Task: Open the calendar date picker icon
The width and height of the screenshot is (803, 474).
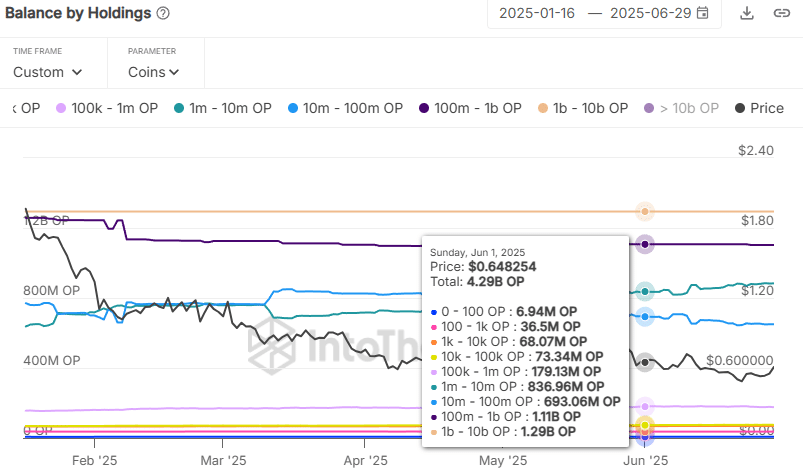Action: pos(703,13)
